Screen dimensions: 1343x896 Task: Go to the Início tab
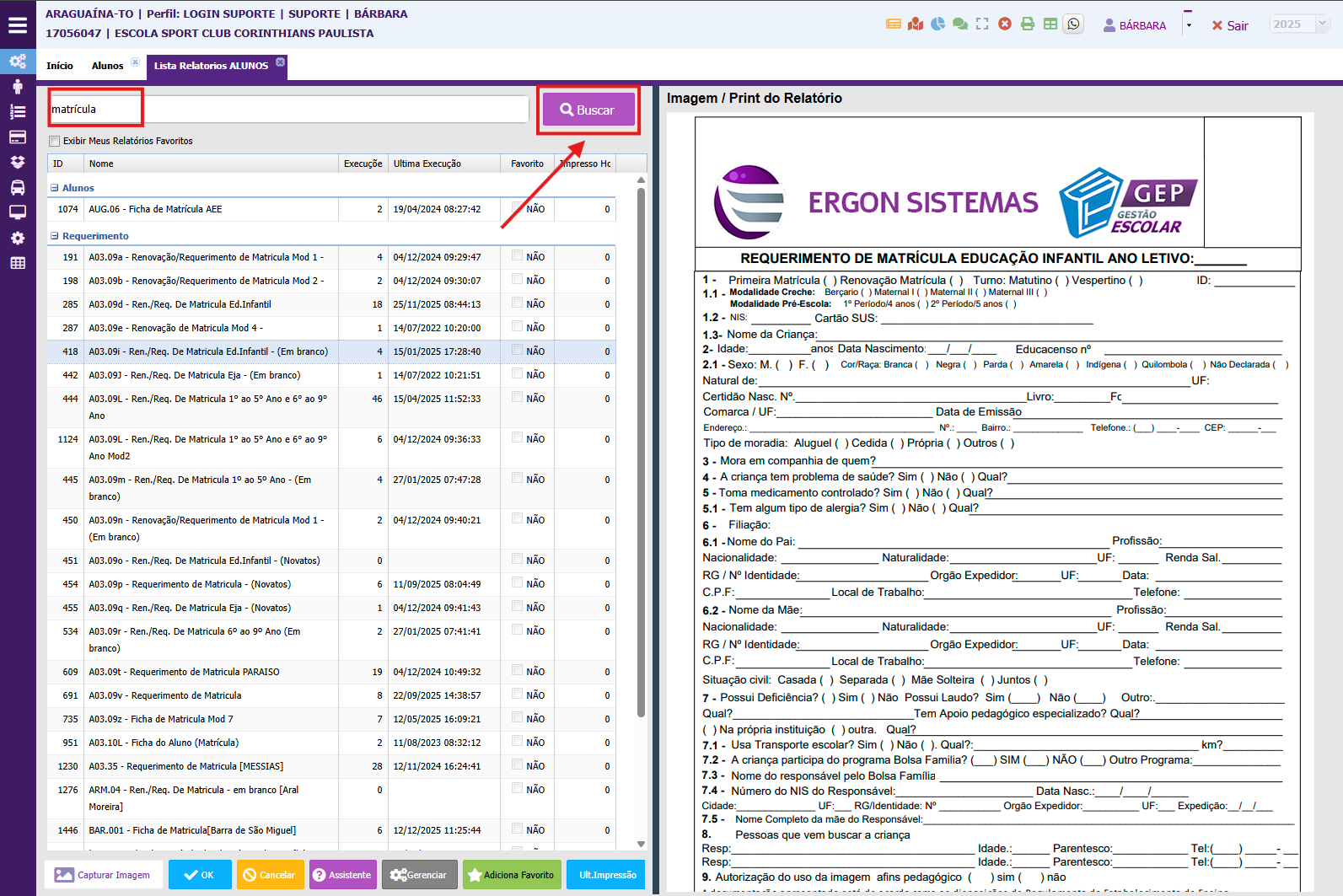[60, 66]
